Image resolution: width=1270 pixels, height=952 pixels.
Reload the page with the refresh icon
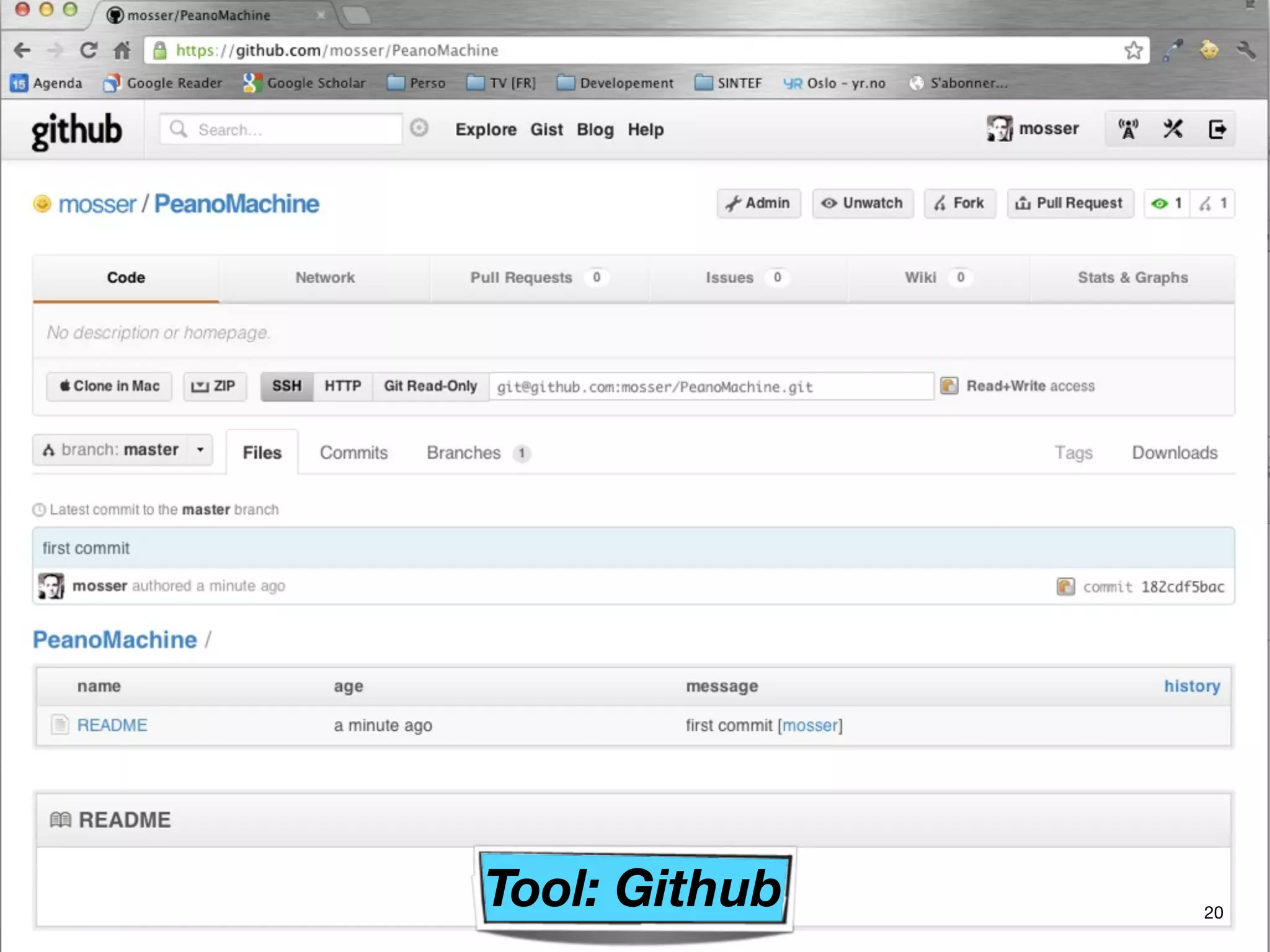click(89, 50)
